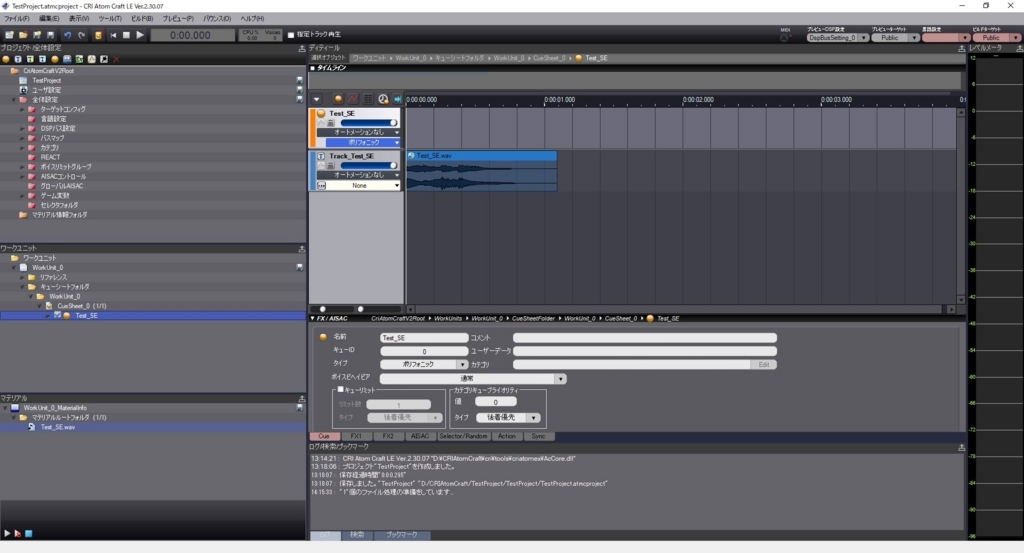The height and width of the screenshot is (553, 1024).
Task: Click the T track icon of Track_Test_SE
Action: click(321, 156)
